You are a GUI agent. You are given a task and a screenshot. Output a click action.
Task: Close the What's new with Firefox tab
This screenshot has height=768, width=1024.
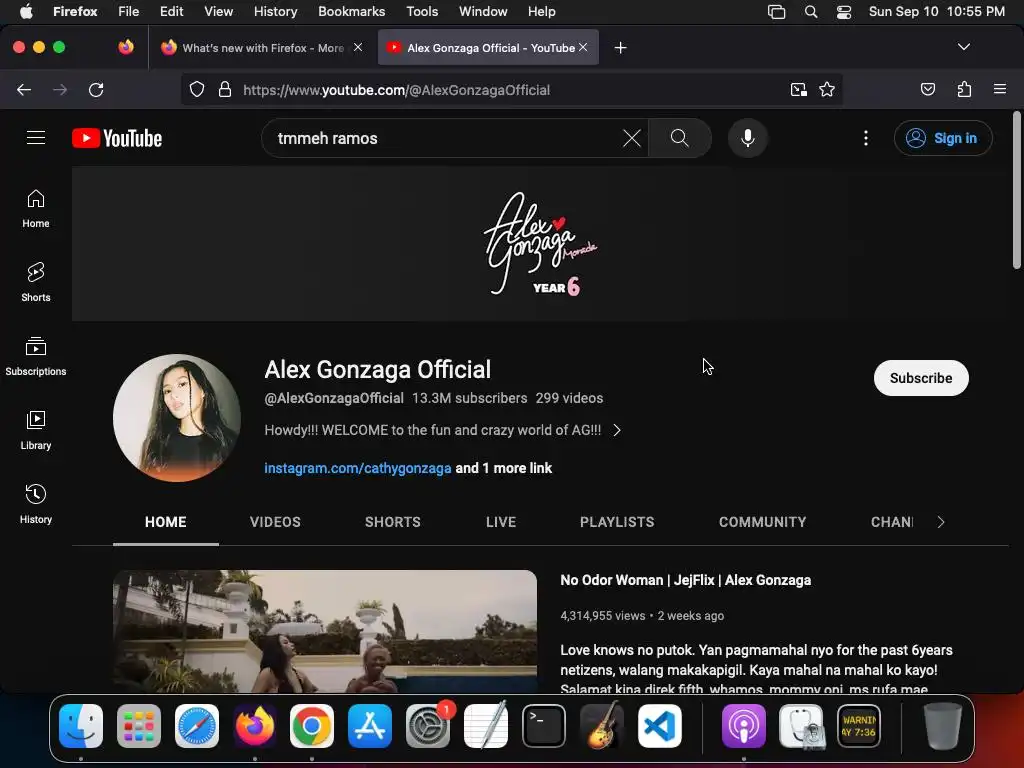coord(358,47)
